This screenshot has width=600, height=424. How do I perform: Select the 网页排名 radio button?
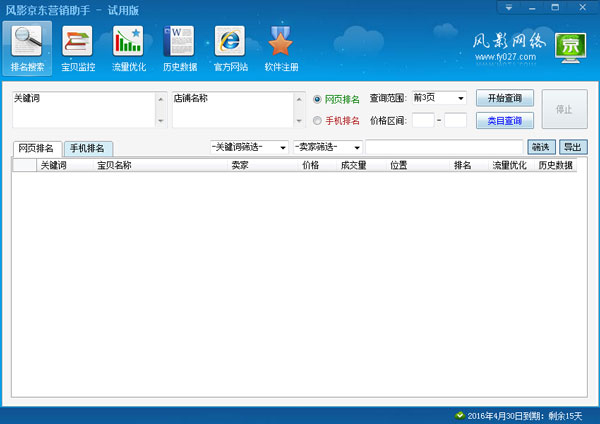pyautogui.click(x=317, y=99)
